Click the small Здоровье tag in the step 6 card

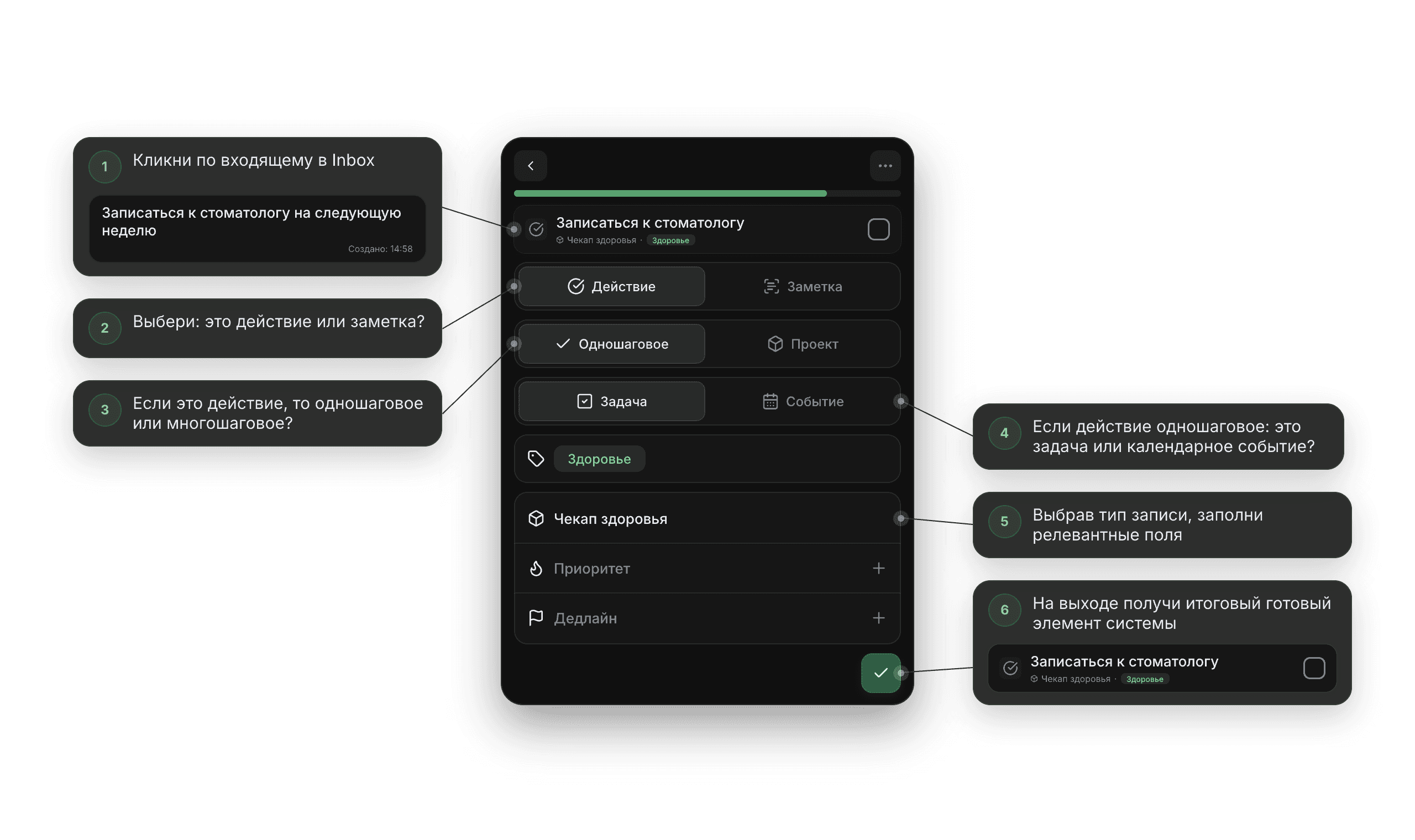click(x=1145, y=679)
